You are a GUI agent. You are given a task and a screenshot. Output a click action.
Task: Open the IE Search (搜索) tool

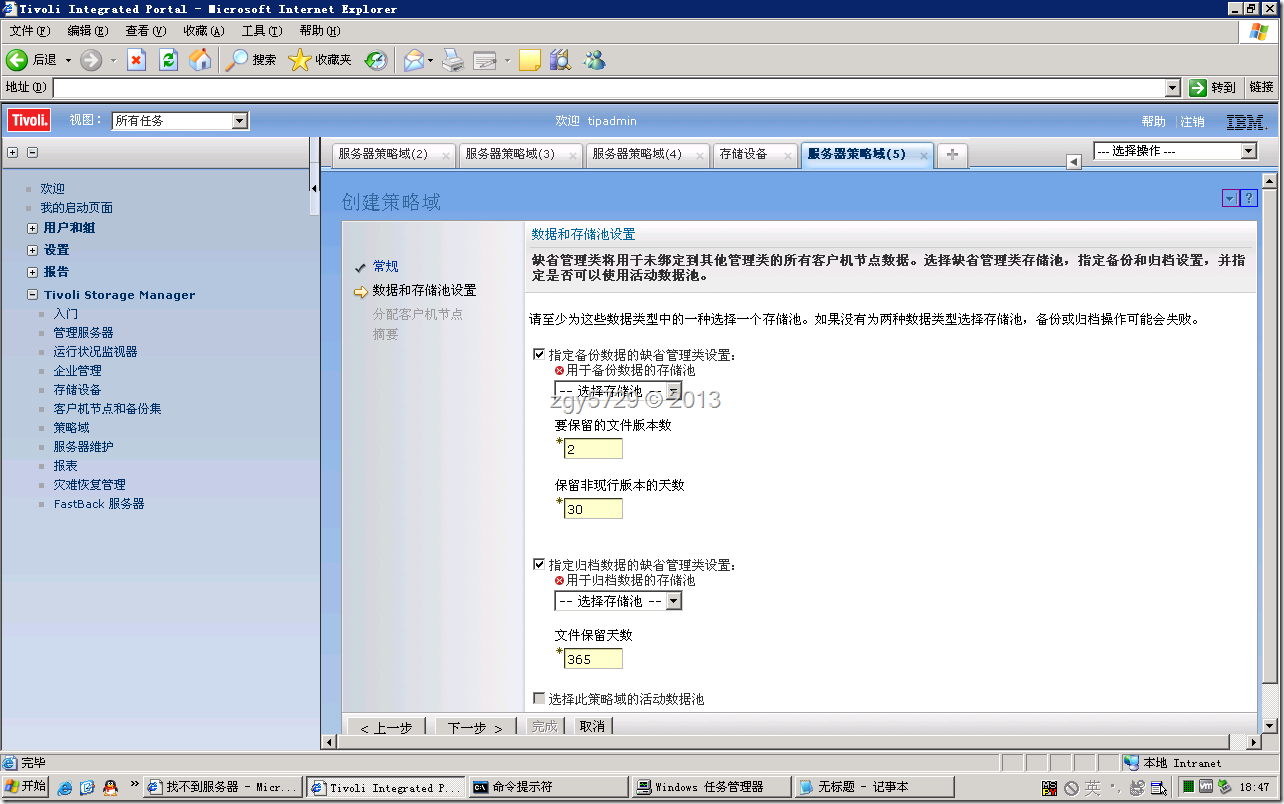click(x=250, y=60)
